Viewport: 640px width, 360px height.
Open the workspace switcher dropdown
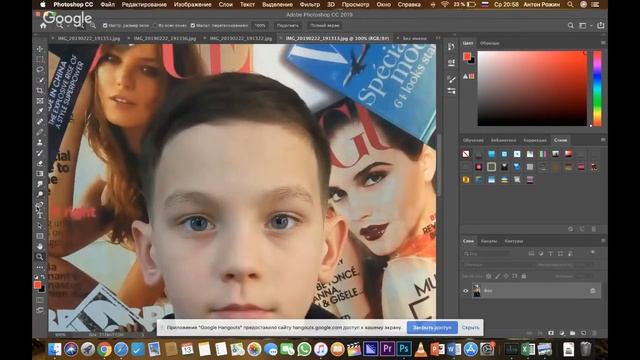click(x=584, y=25)
